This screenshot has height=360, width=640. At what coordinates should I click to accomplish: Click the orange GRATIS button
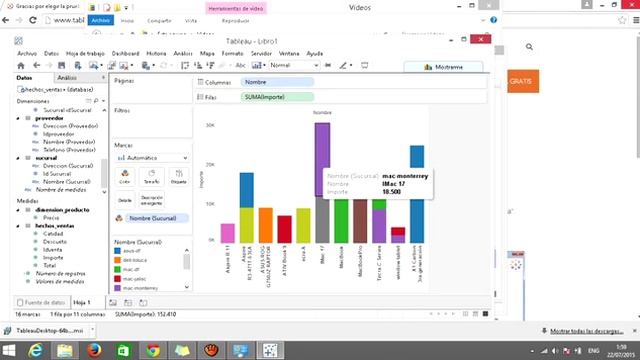[523, 81]
